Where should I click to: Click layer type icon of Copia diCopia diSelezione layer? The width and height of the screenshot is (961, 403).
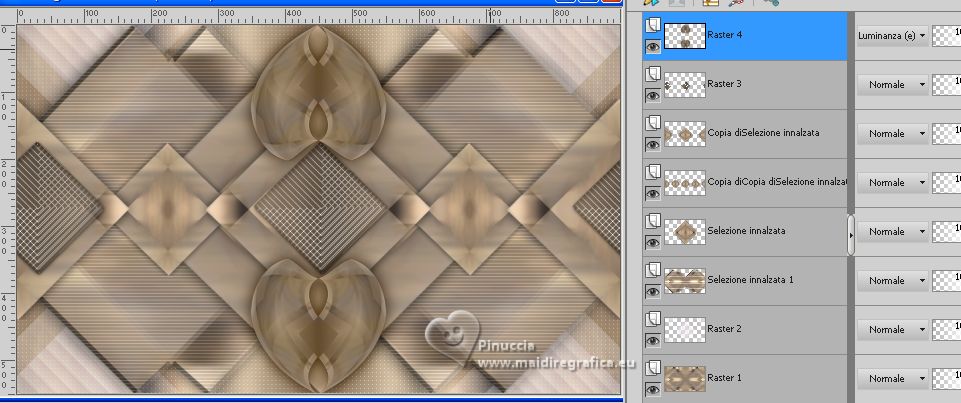(x=653, y=172)
